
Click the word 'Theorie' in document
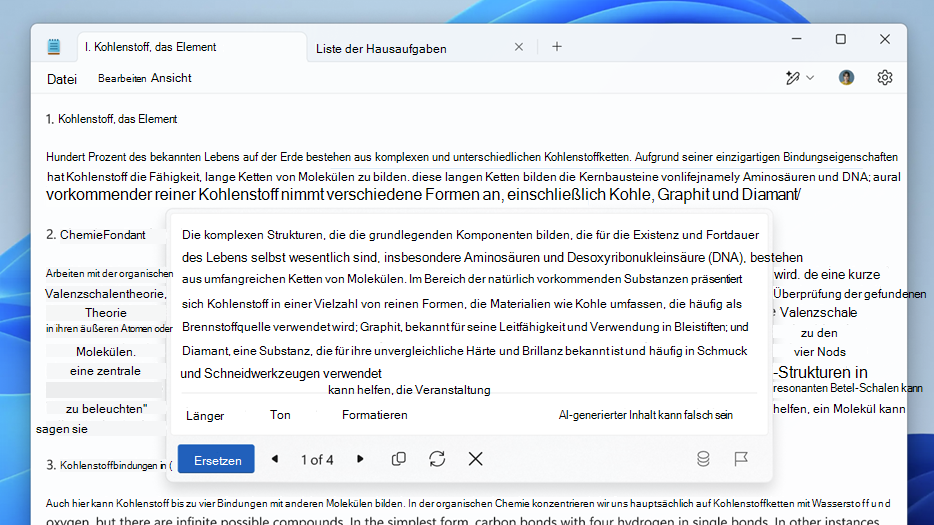(x=105, y=313)
